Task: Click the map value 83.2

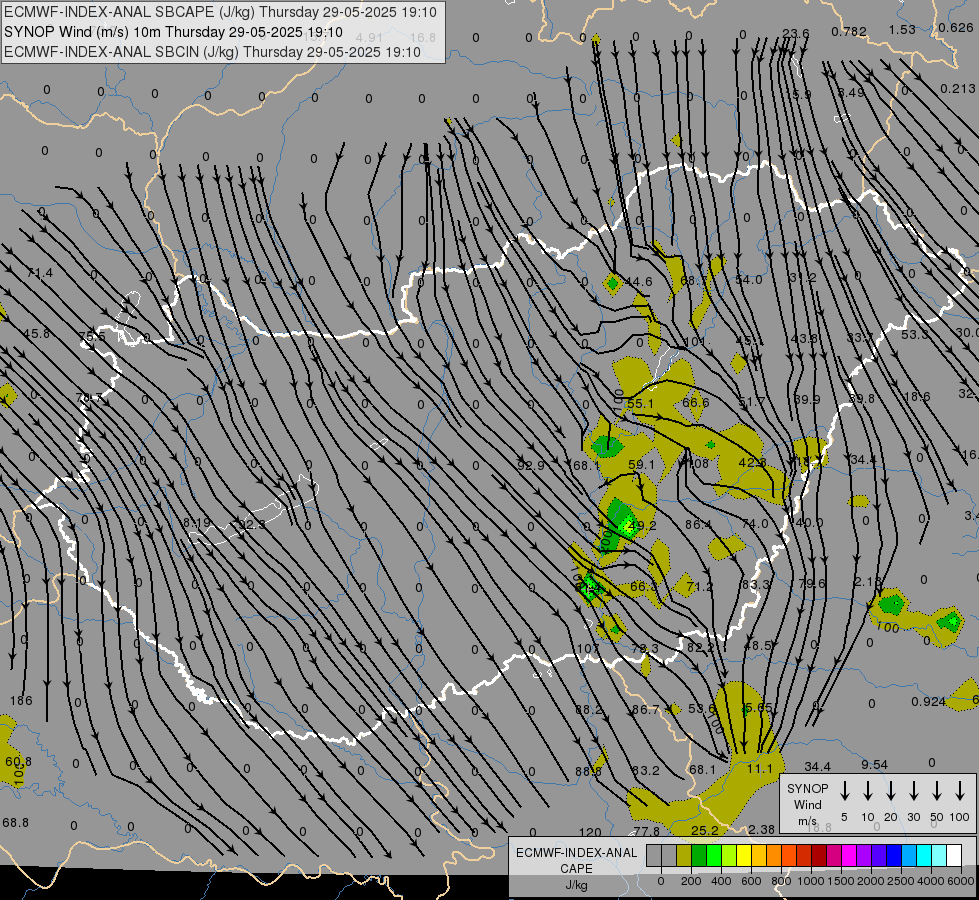Action: click(646, 771)
